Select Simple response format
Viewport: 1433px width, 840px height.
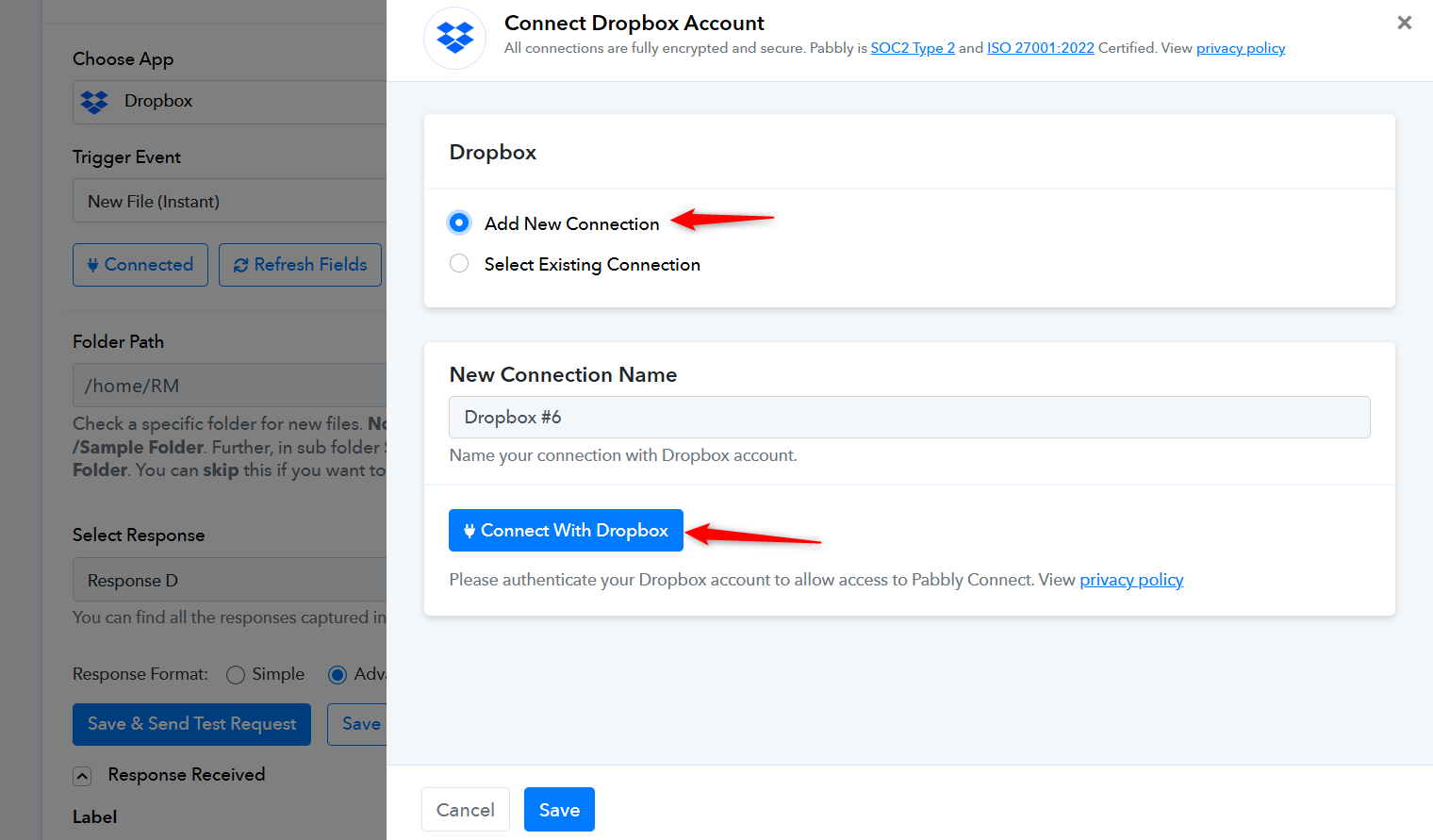[236, 675]
